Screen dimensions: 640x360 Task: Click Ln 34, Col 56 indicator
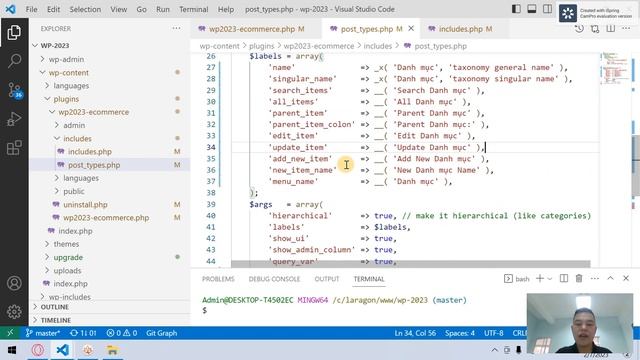[415, 333]
